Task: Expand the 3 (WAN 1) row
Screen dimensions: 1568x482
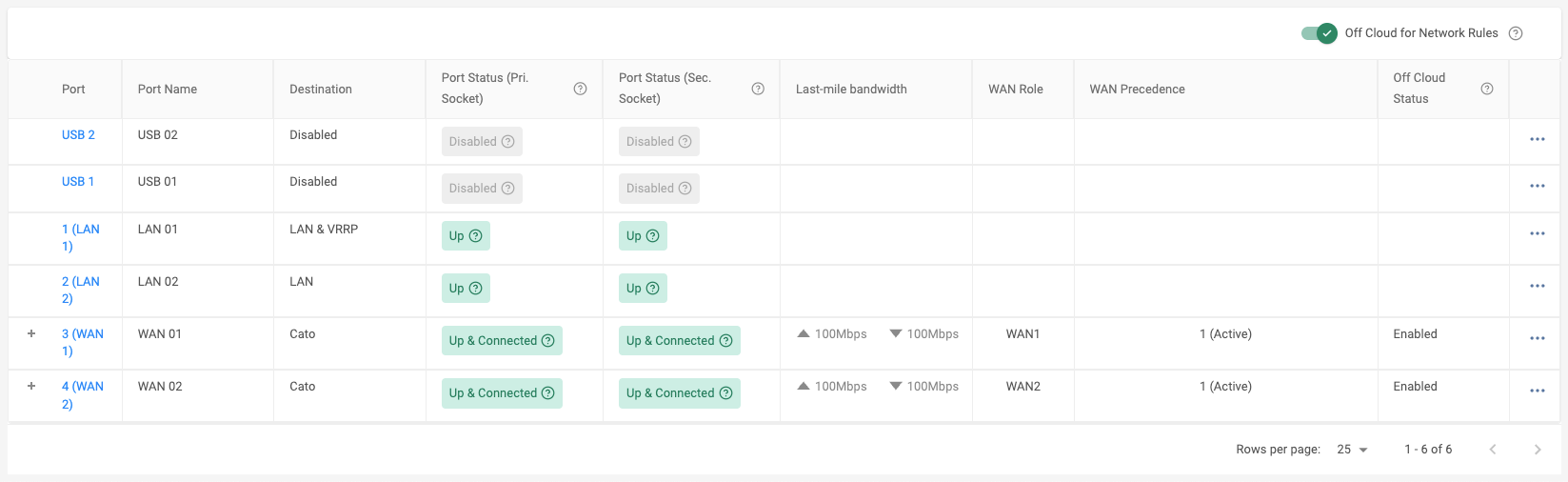Action: coord(31,333)
